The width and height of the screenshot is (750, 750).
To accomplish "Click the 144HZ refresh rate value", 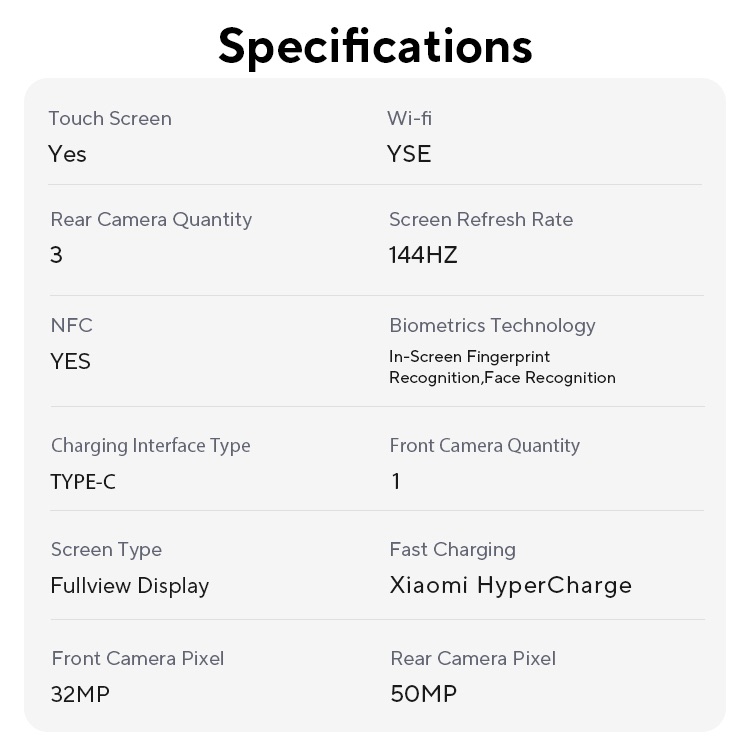I will [423, 255].
